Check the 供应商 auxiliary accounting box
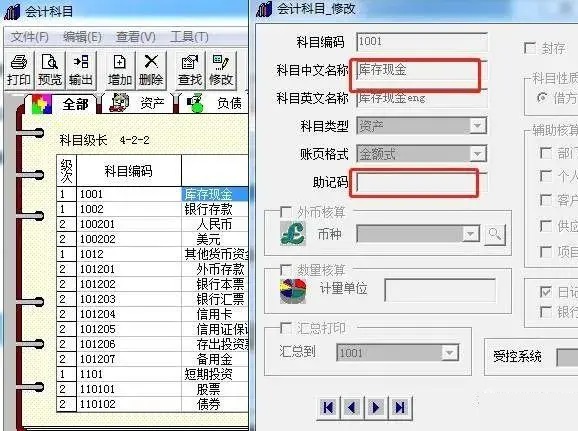Viewport: 578px width, 431px height. 546,226
